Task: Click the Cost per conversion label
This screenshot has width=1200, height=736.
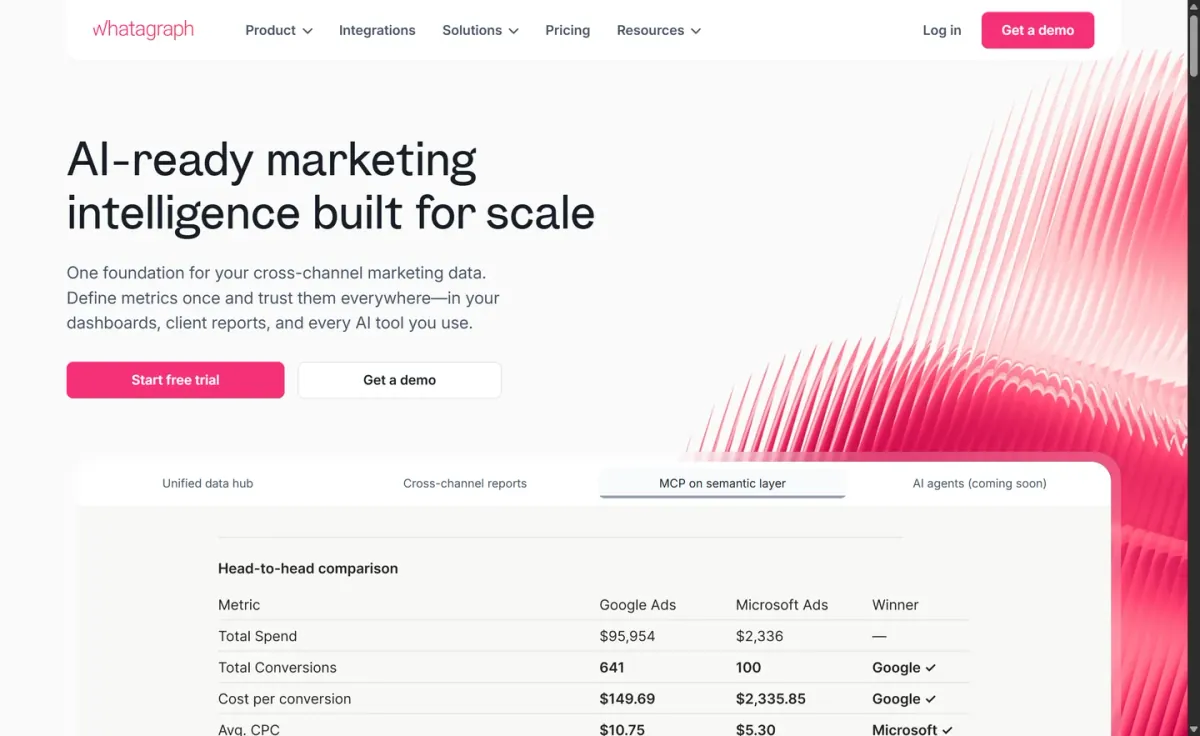Action: point(285,699)
